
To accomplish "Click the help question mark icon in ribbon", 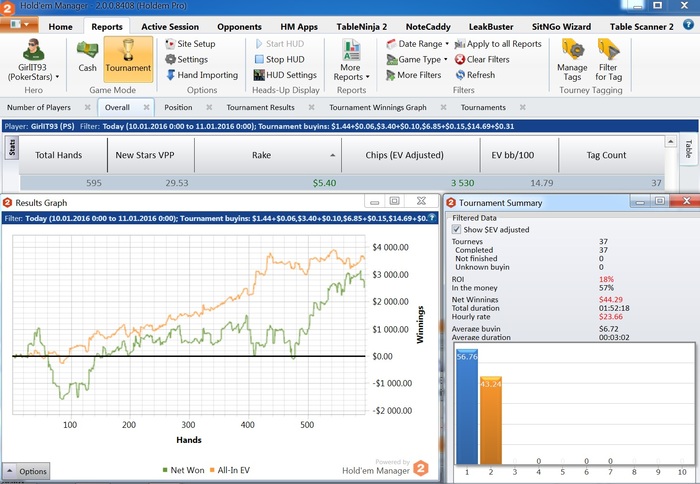I will coord(688,25).
